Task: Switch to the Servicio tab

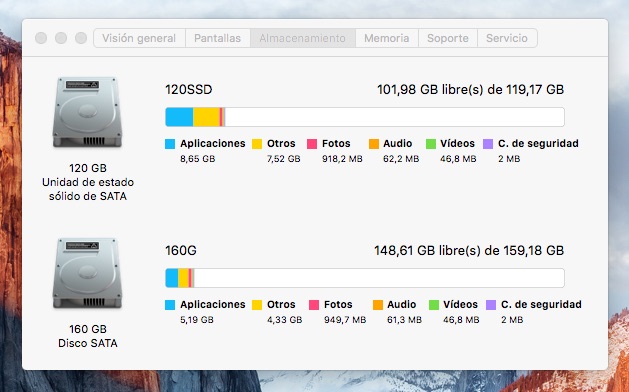Action: pos(507,38)
